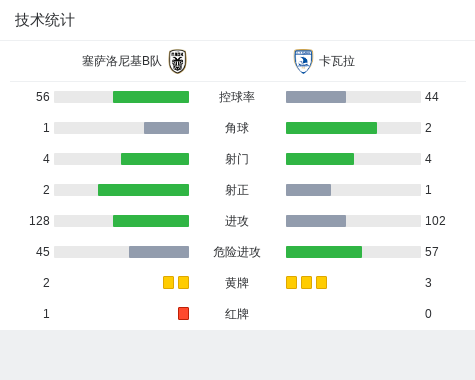Viewport: 475px width, 380px height.
Task: Click the 危险进攻 green bar showing 57
Action: click(324, 252)
